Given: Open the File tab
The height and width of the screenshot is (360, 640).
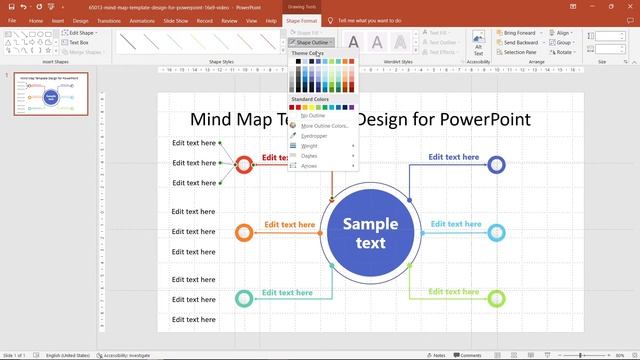Looking at the screenshot, I should click(x=12, y=20).
